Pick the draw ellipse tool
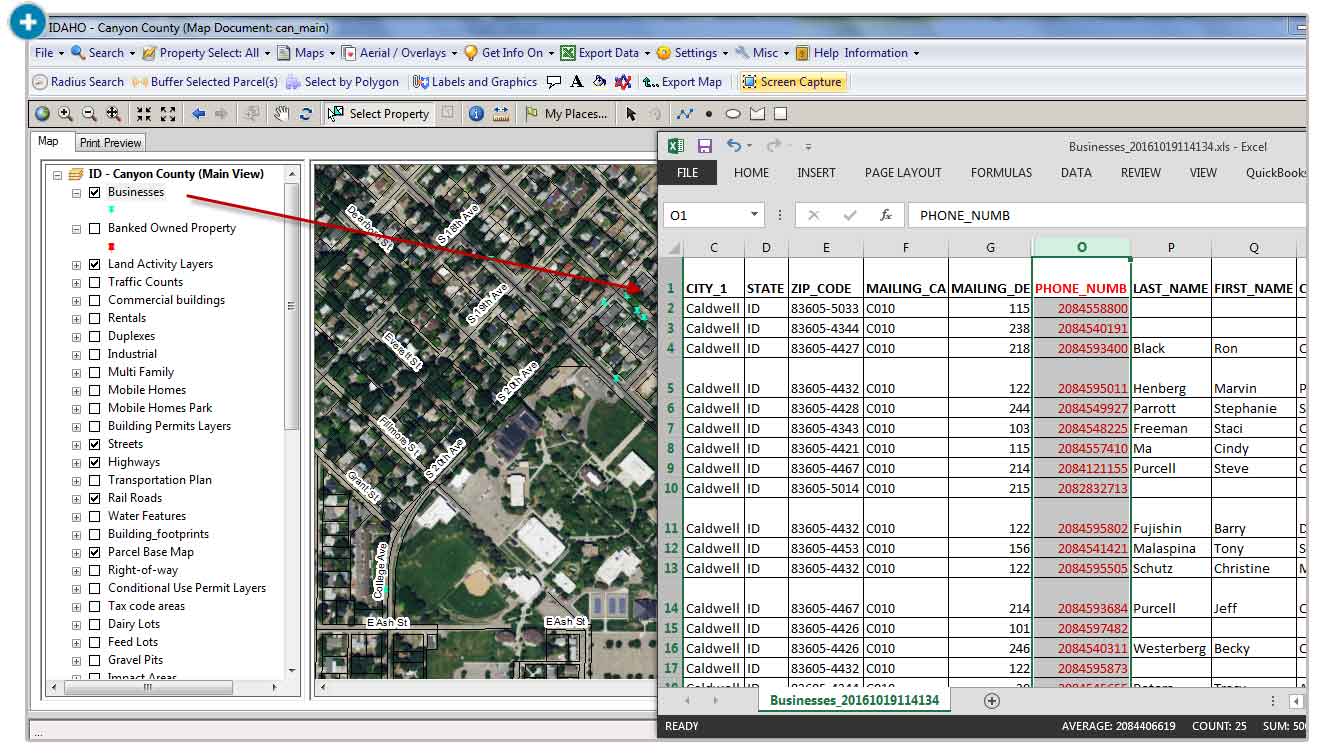The width and height of the screenshot is (1334, 755). click(x=733, y=114)
